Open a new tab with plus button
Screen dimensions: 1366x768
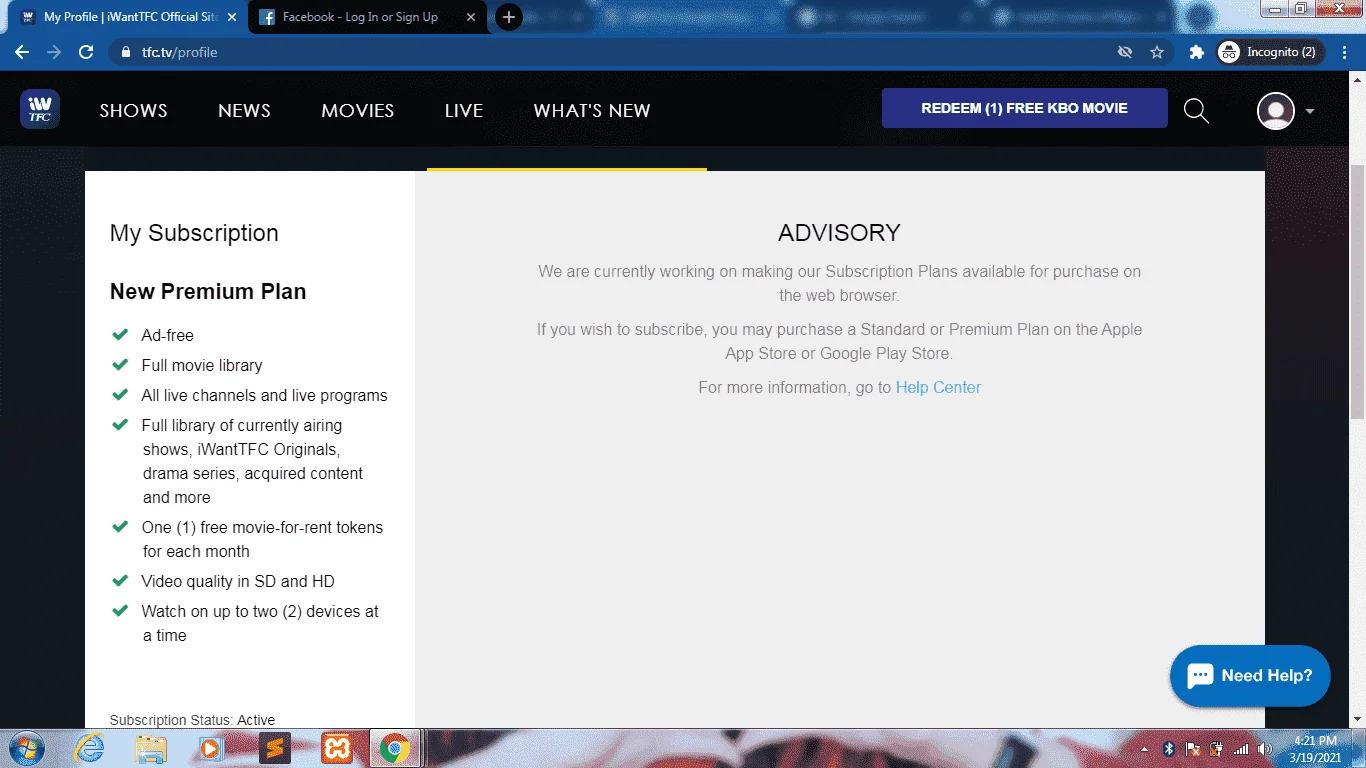tap(509, 17)
